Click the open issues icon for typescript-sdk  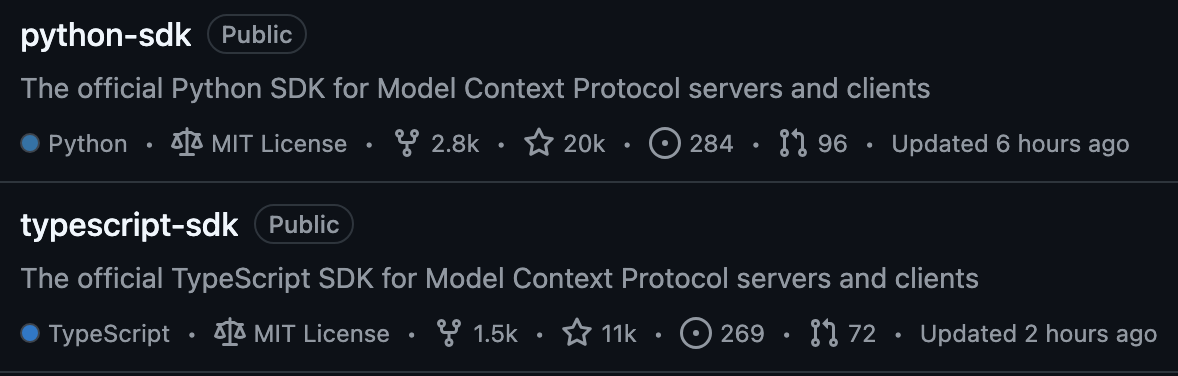696,332
